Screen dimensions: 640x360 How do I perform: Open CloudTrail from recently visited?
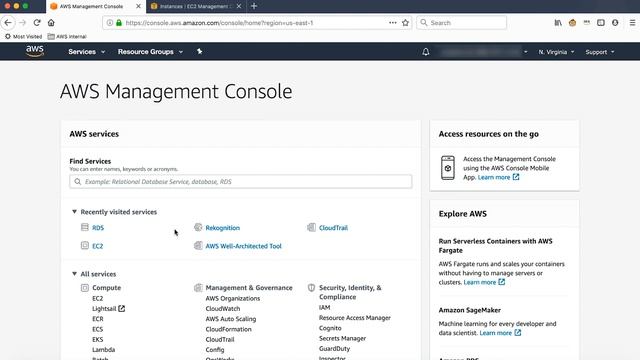[x=333, y=228]
